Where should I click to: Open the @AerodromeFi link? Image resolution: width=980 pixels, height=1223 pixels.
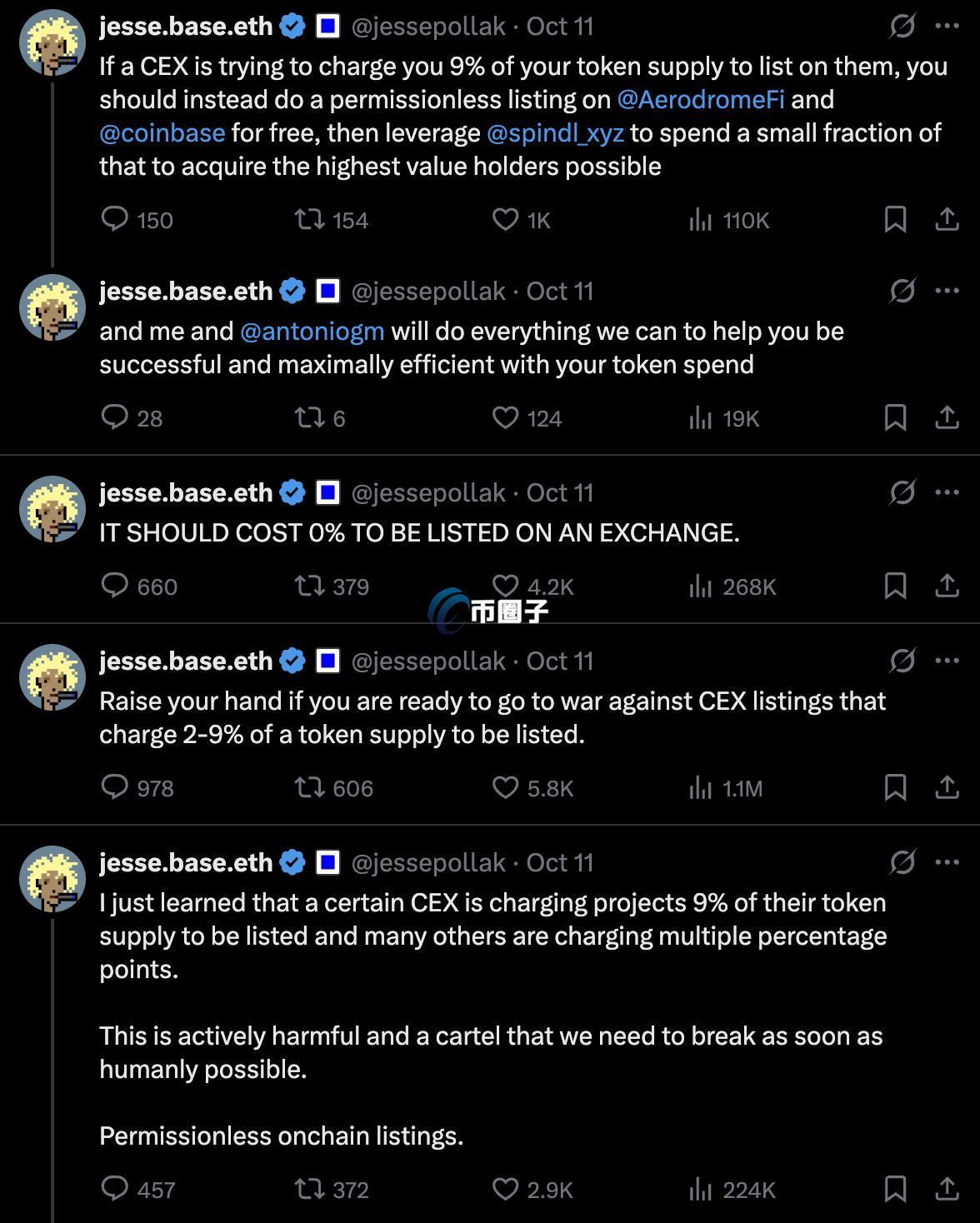tap(702, 99)
